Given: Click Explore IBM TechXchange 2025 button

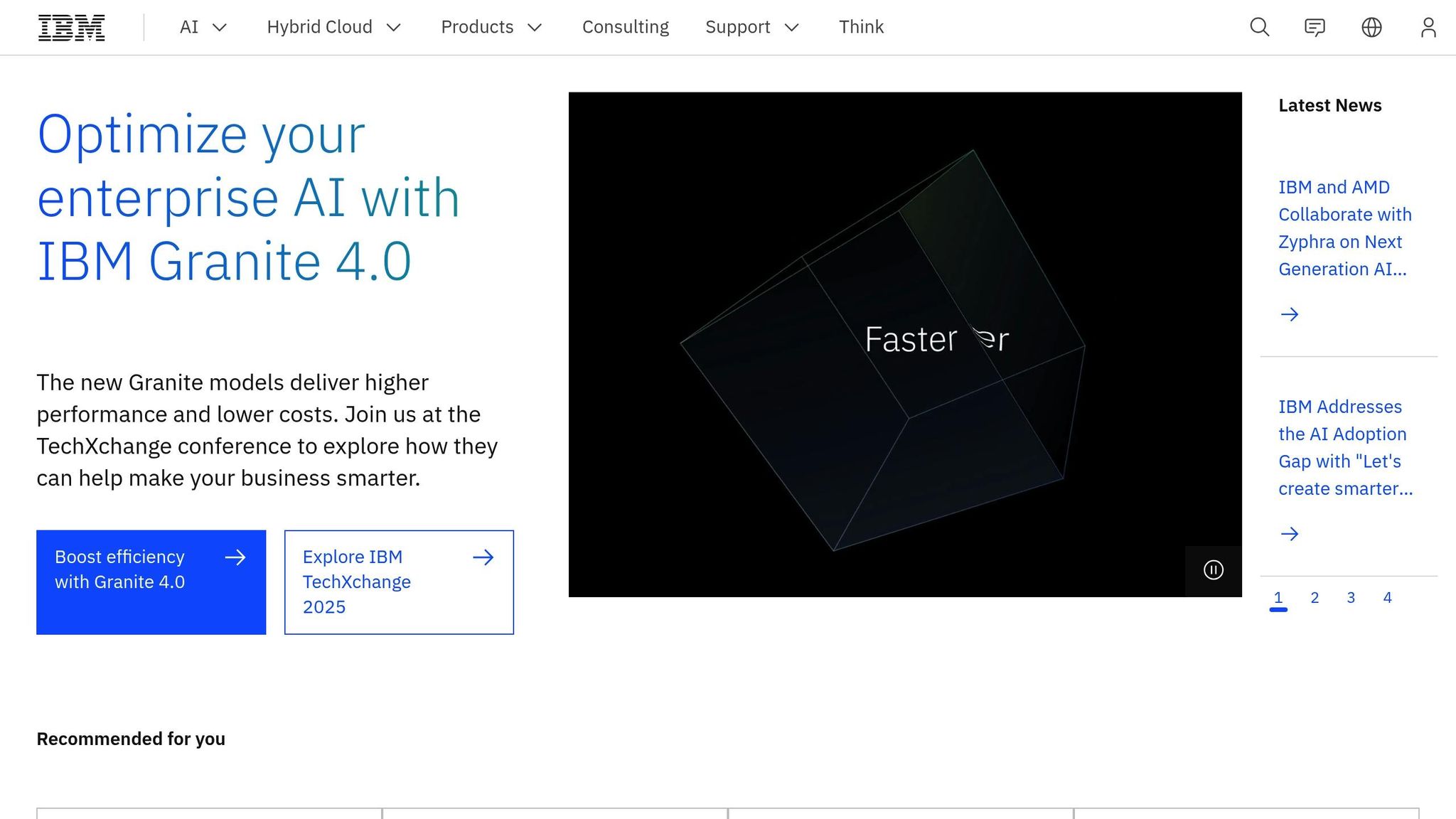Looking at the screenshot, I should pyautogui.click(x=399, y=582).
